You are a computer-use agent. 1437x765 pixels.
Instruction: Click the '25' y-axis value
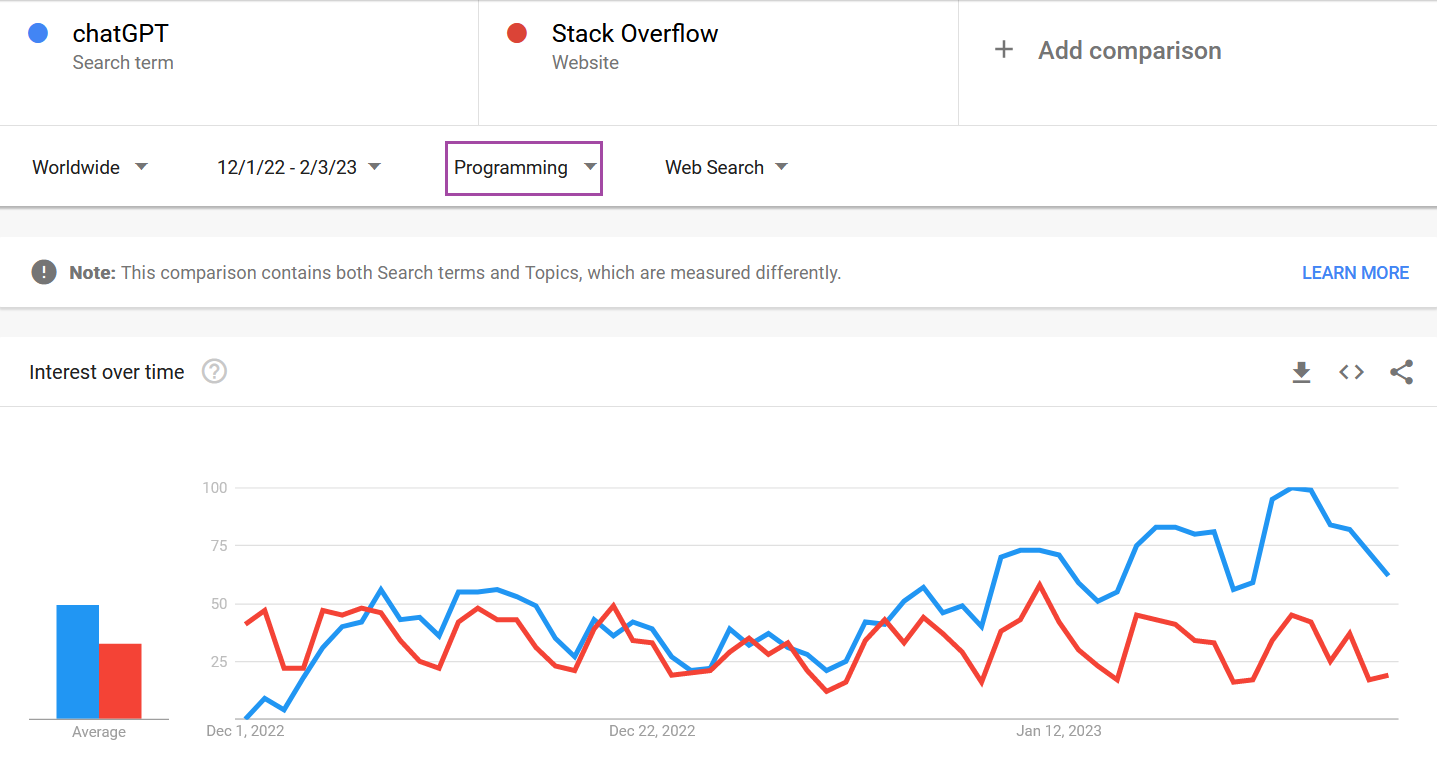[220, 662]
